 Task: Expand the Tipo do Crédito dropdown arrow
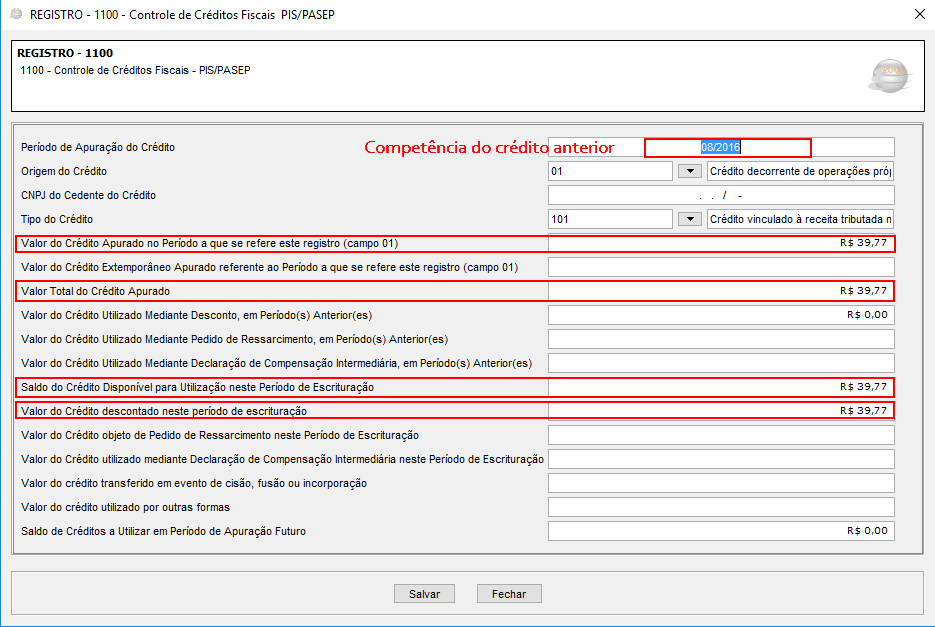tap(689, 219)
